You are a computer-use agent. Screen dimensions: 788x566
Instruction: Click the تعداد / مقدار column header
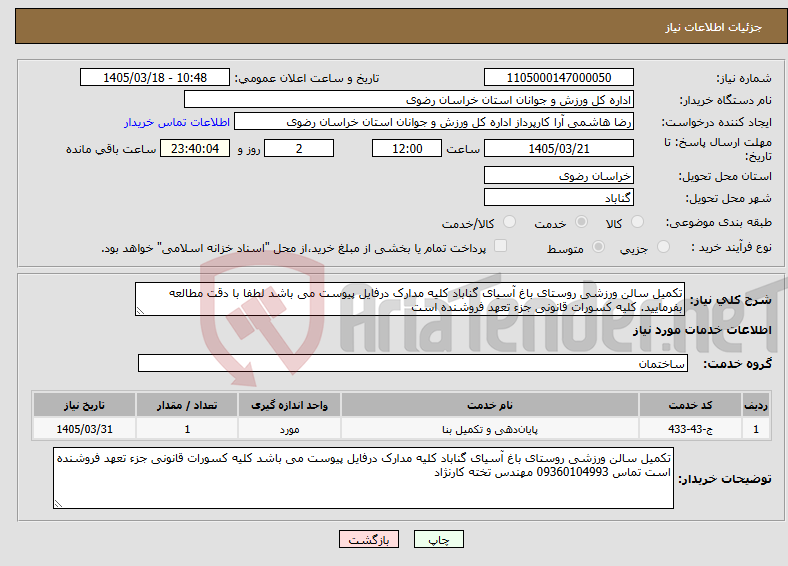click(x=186, y=405)
